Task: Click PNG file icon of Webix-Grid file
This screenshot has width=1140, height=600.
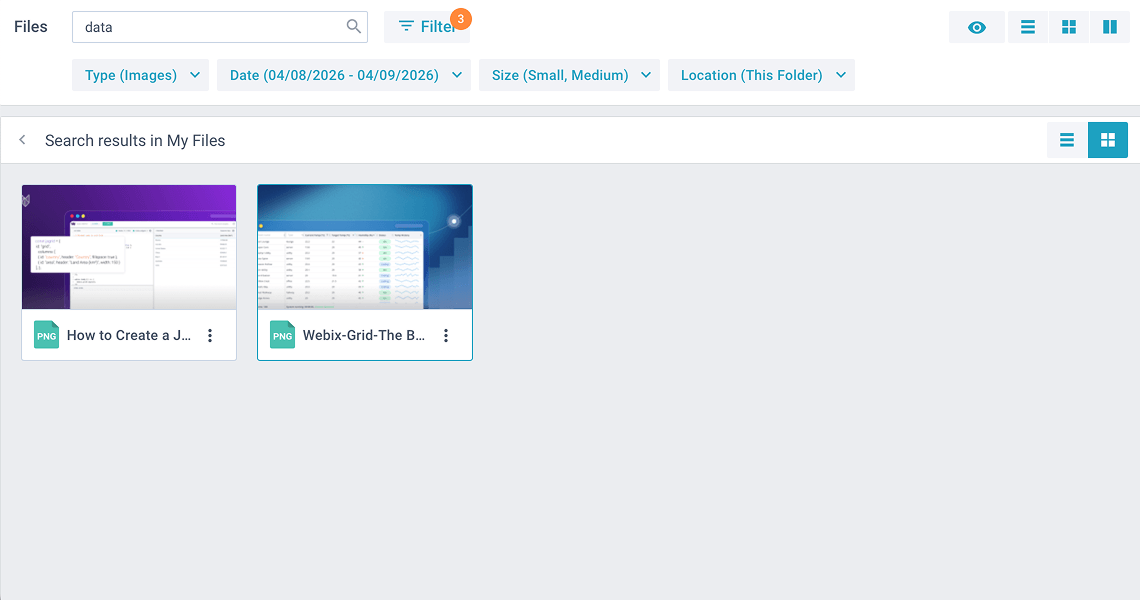Action: point(283,335)
